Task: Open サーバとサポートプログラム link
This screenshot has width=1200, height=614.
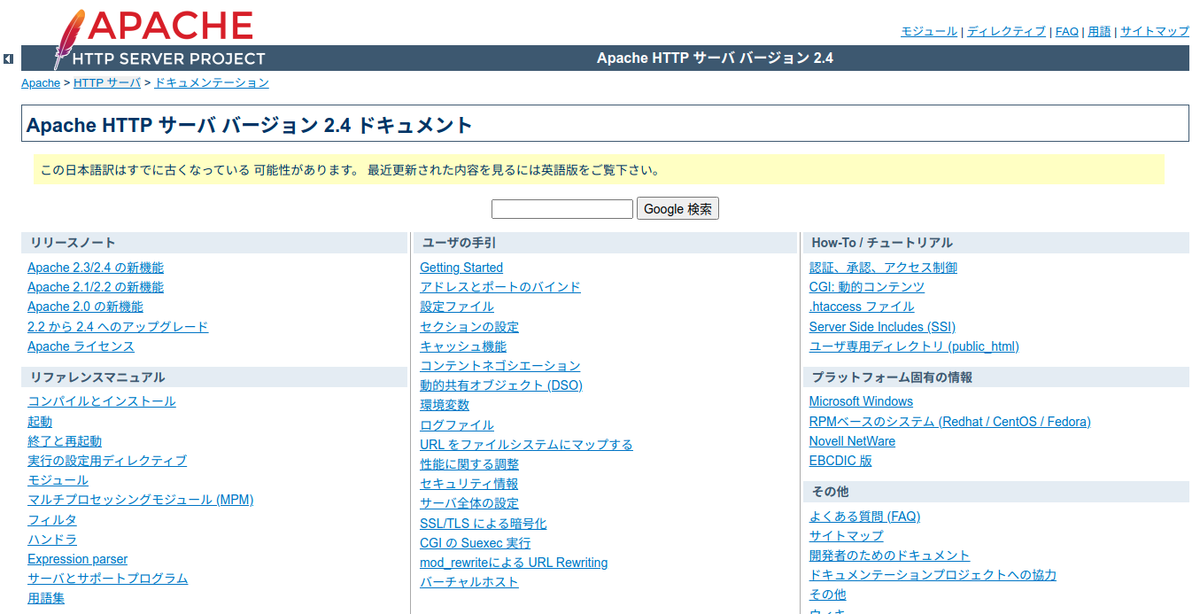Action: point(108,579)
